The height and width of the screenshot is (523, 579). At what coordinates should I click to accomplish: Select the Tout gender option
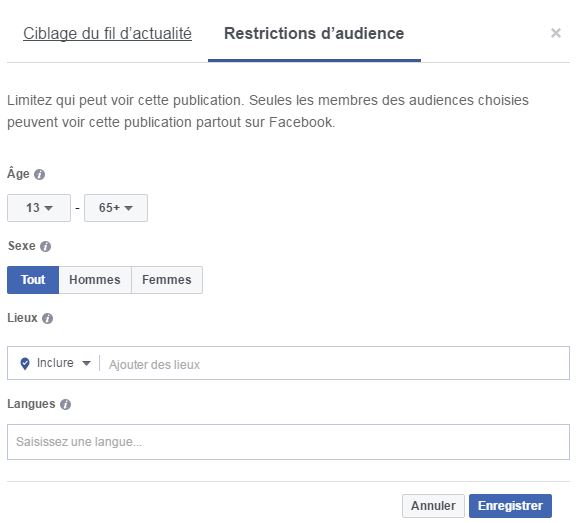(33, 280)
